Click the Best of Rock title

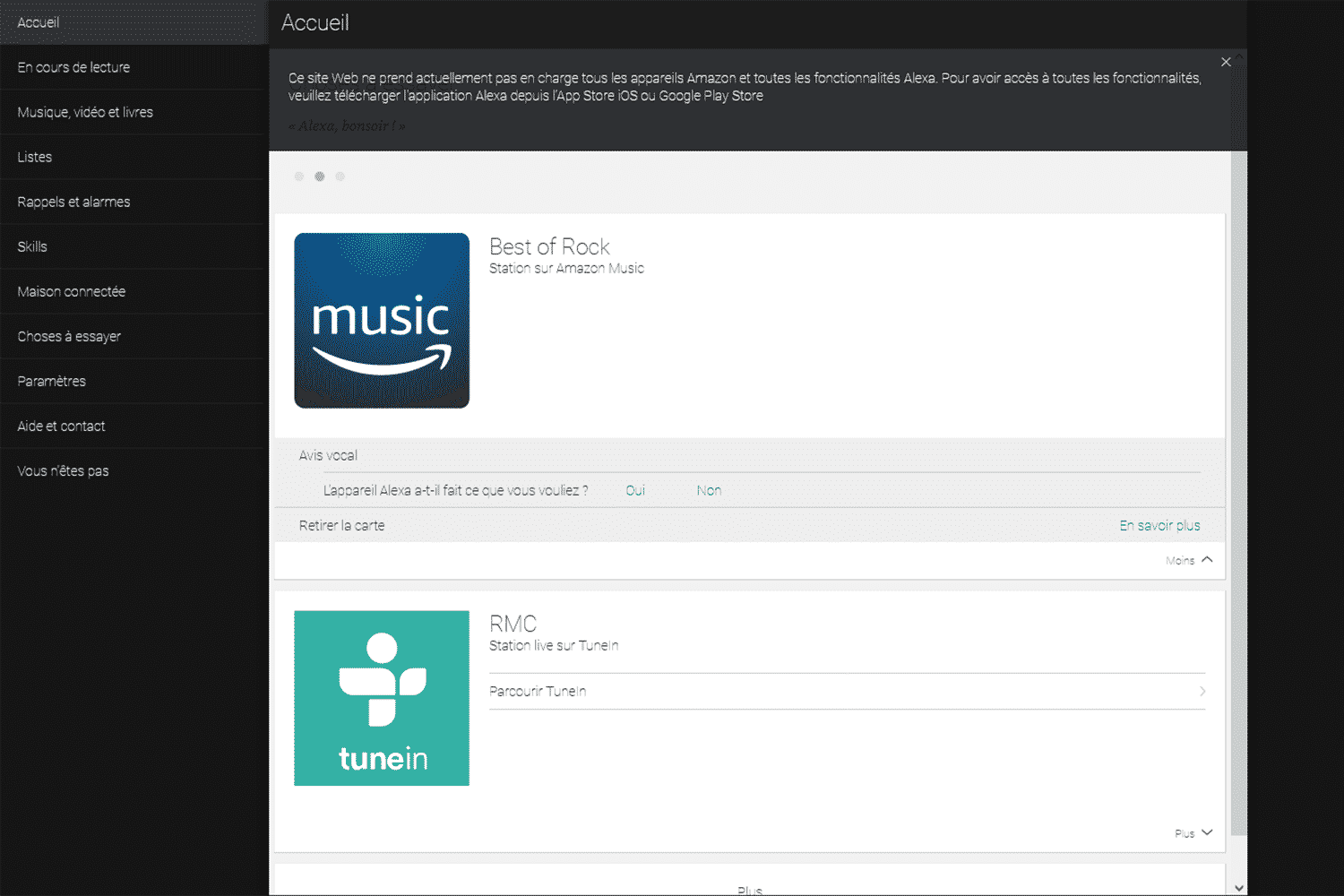[x=549, y=246]
